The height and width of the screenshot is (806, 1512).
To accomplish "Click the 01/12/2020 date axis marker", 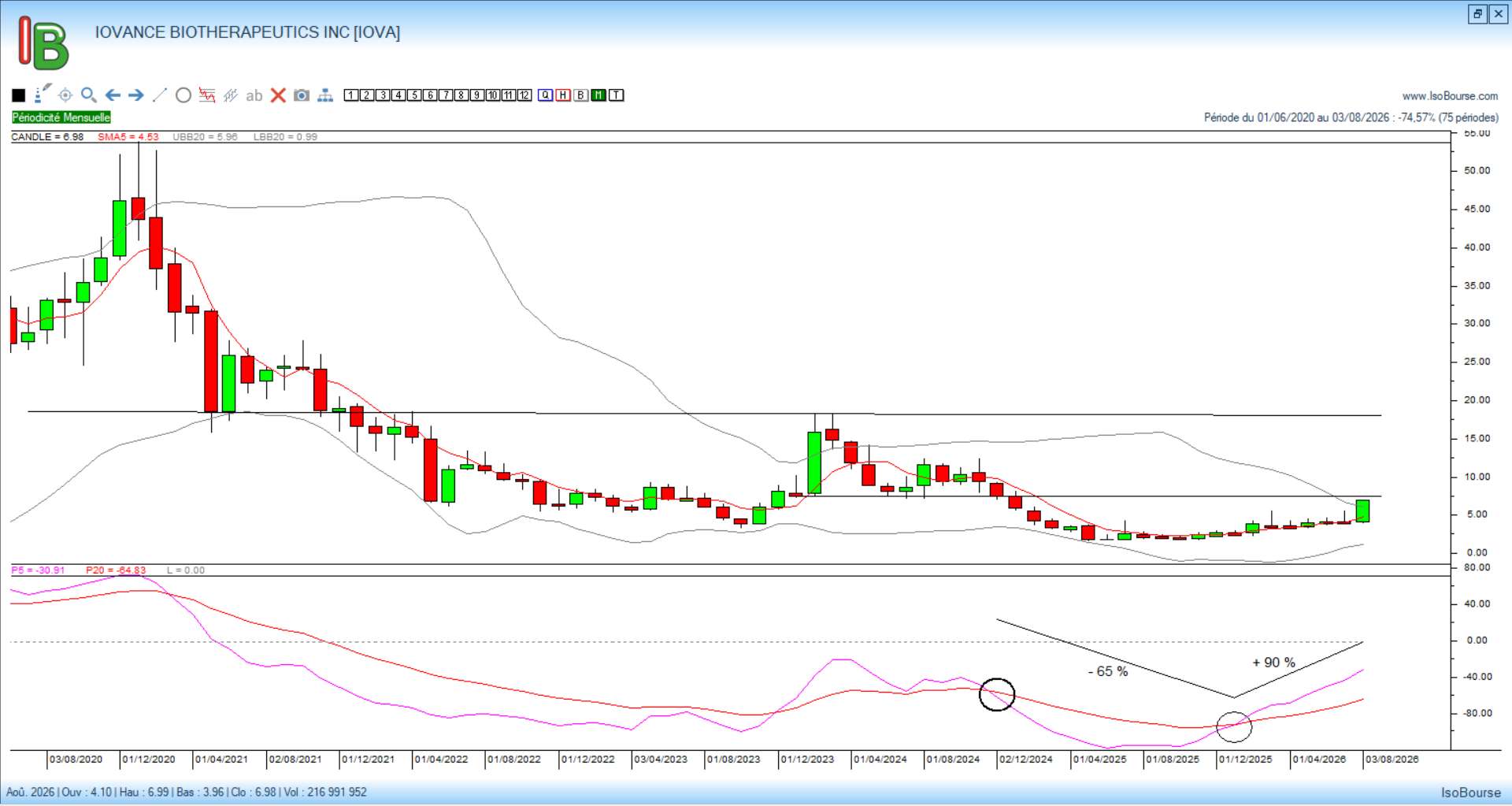I will [149, 760].
